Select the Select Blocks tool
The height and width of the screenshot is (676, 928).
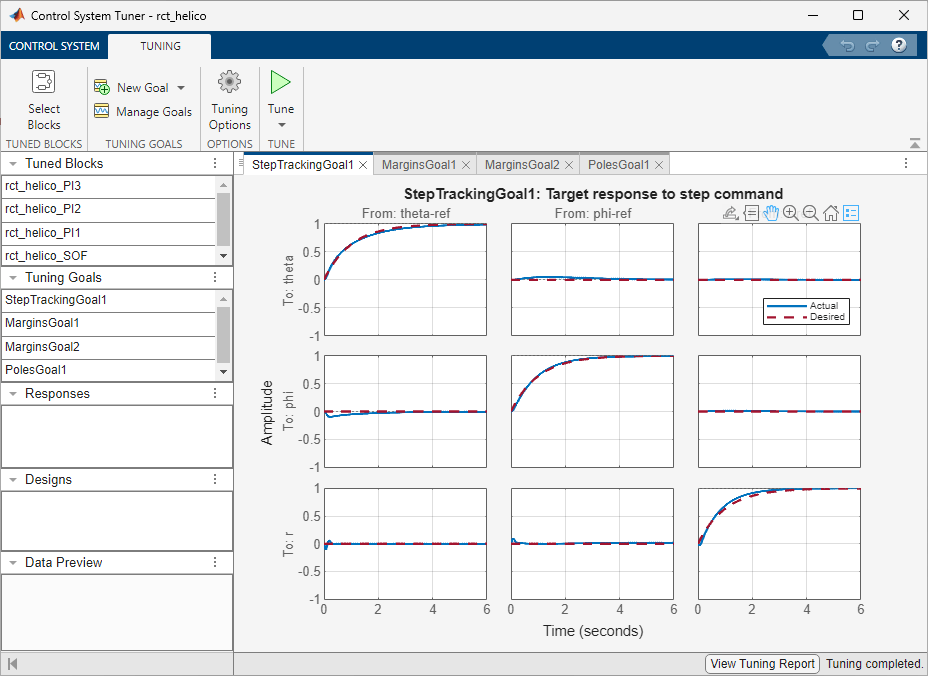pos(43,100)
